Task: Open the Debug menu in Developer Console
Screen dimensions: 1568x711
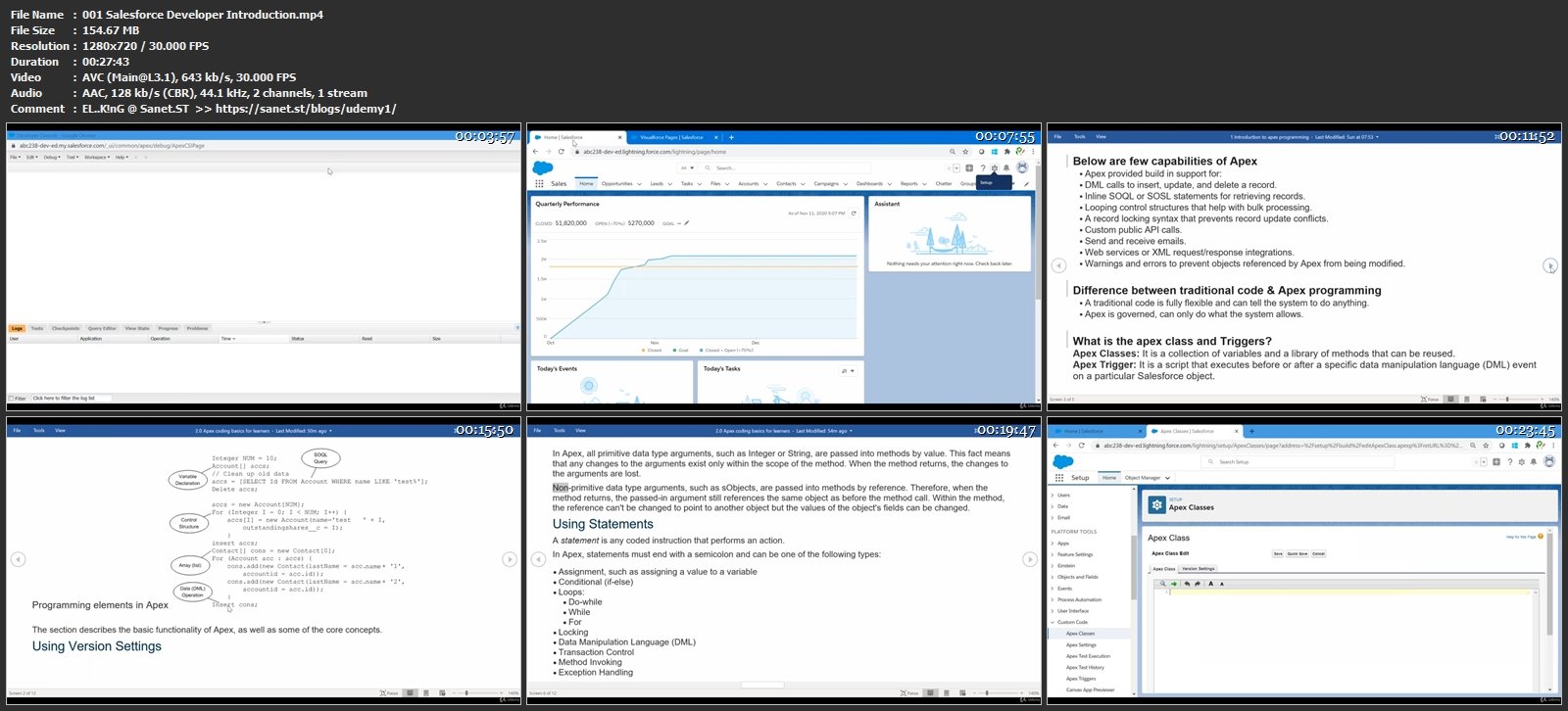Action: (x=52, y=157)
